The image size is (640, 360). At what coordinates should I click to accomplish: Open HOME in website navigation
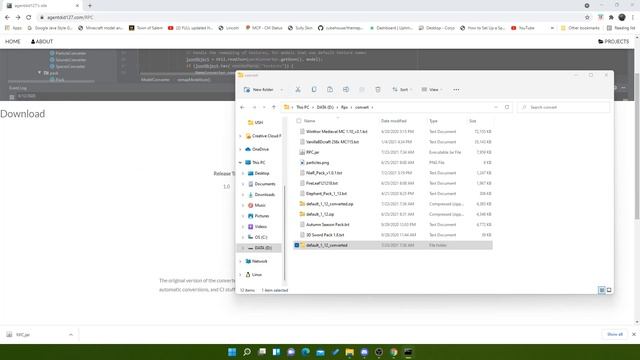13,42
